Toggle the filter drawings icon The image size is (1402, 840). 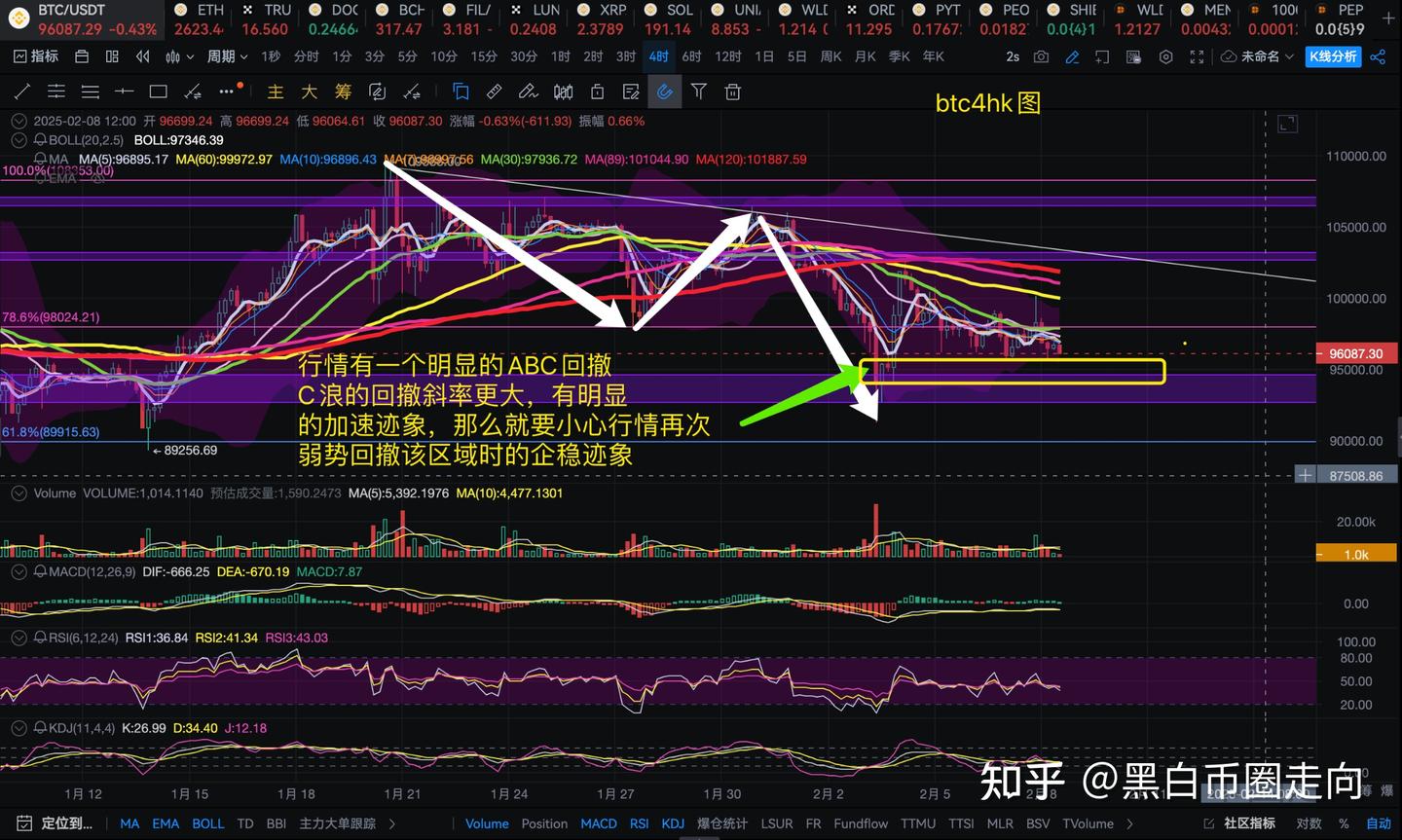click(x=699, y=91)
